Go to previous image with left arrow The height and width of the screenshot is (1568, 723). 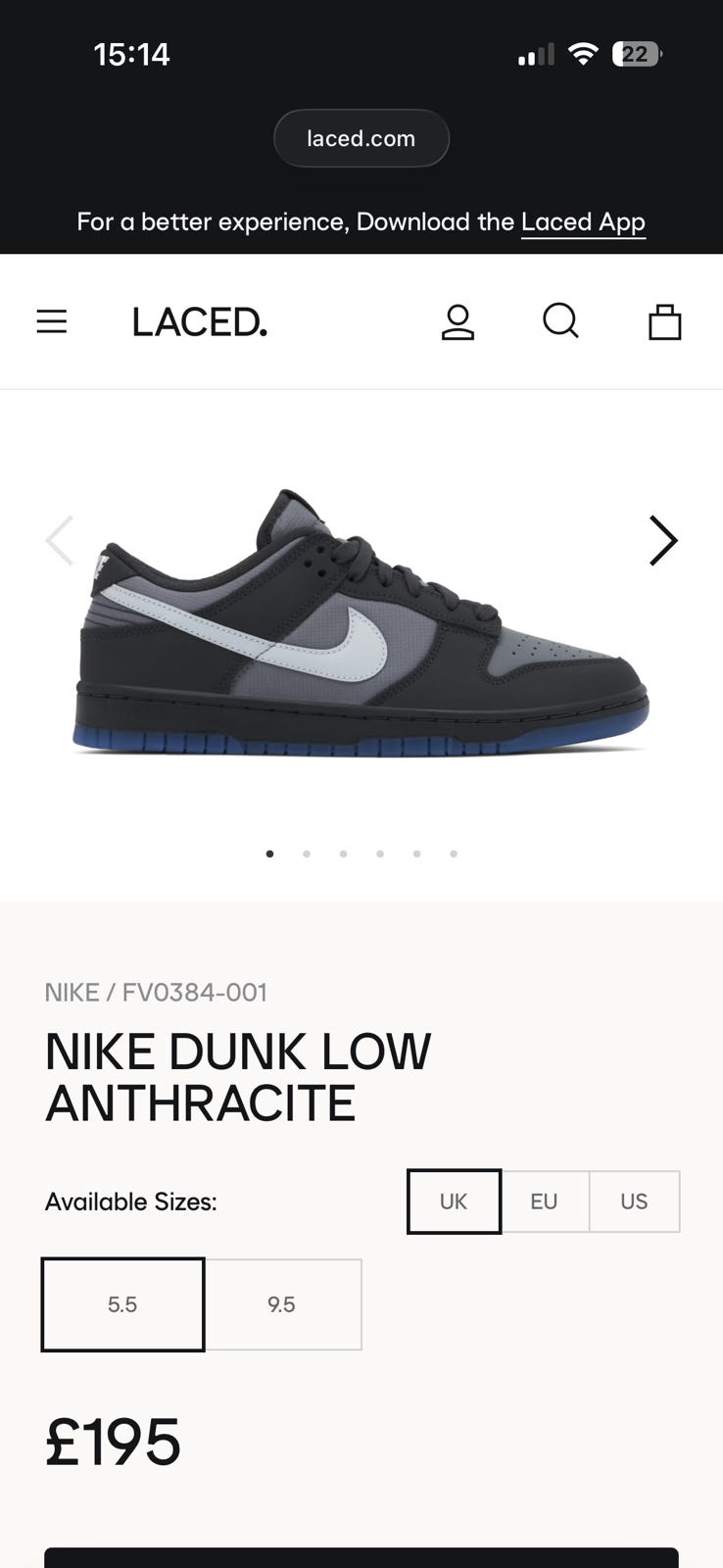[x=60, y=541]
